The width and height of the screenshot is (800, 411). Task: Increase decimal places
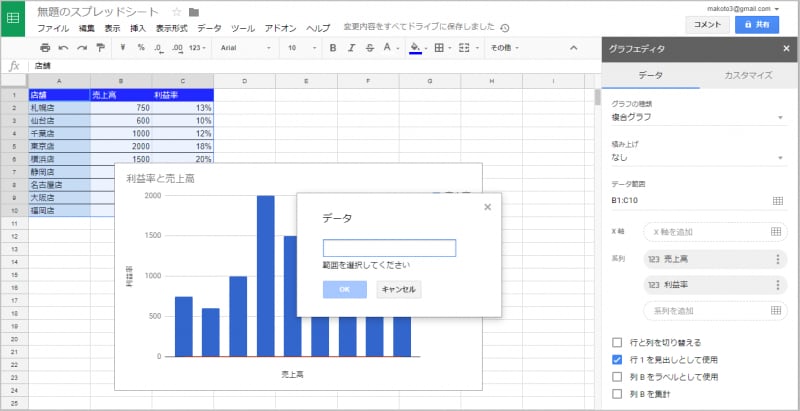(x=177, y=48)
